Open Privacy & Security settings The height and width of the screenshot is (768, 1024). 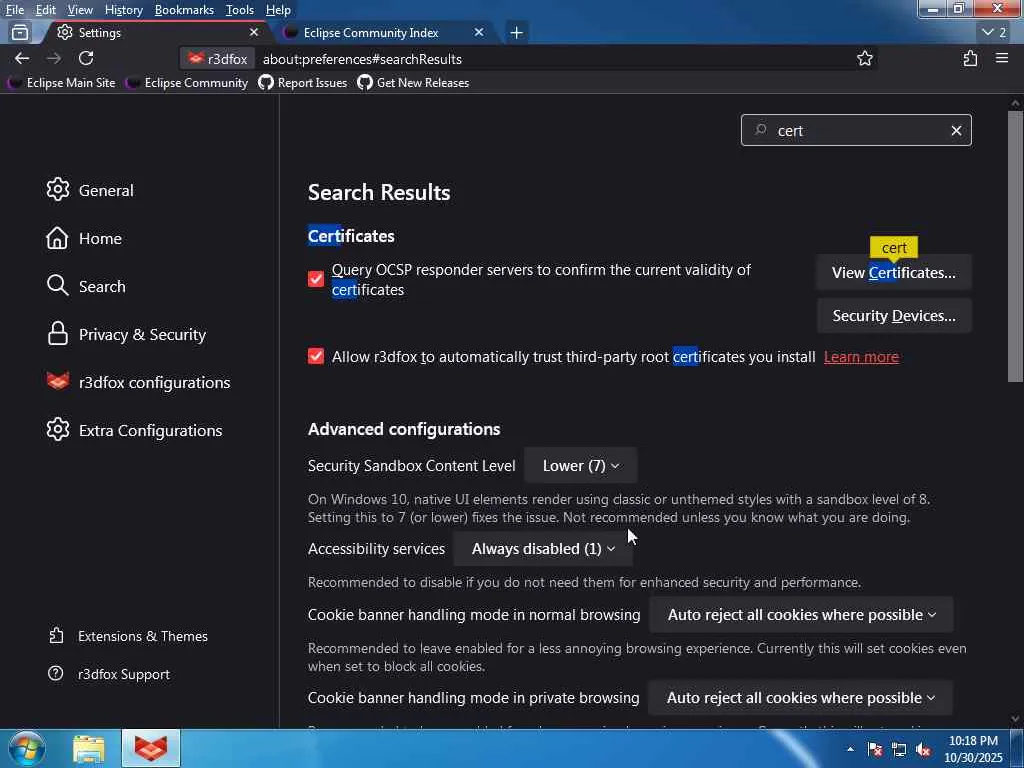(x=127, y=334)
